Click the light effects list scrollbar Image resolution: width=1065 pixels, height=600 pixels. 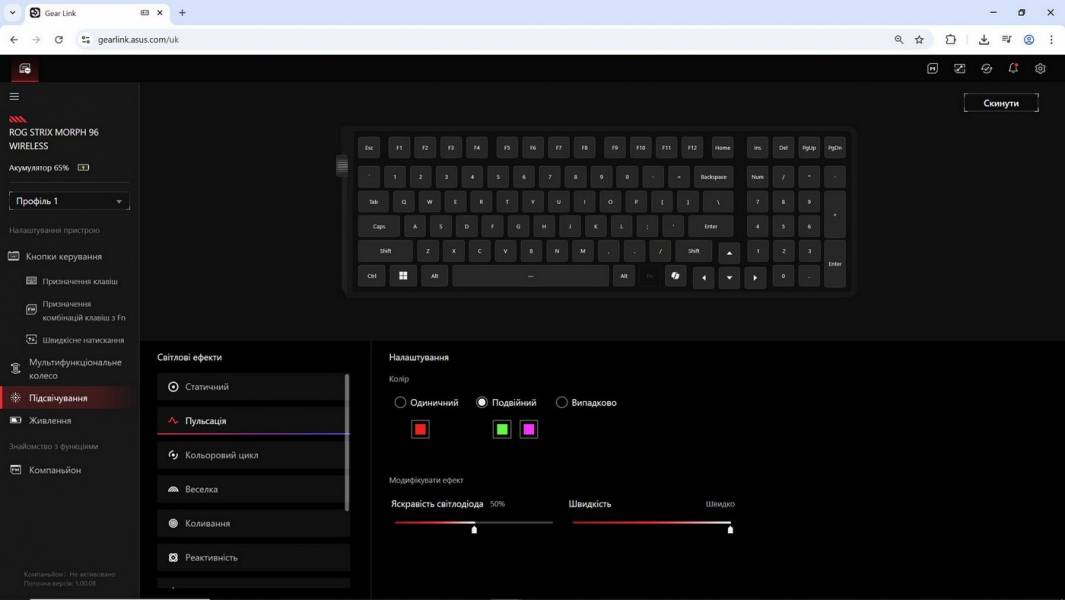(x=347, y=442)
